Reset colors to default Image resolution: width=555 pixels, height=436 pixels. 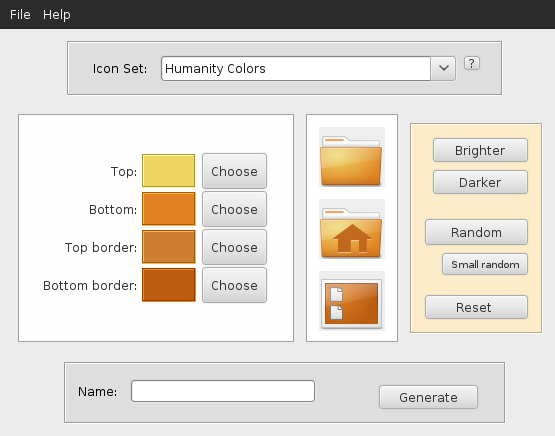click(476, 307)
